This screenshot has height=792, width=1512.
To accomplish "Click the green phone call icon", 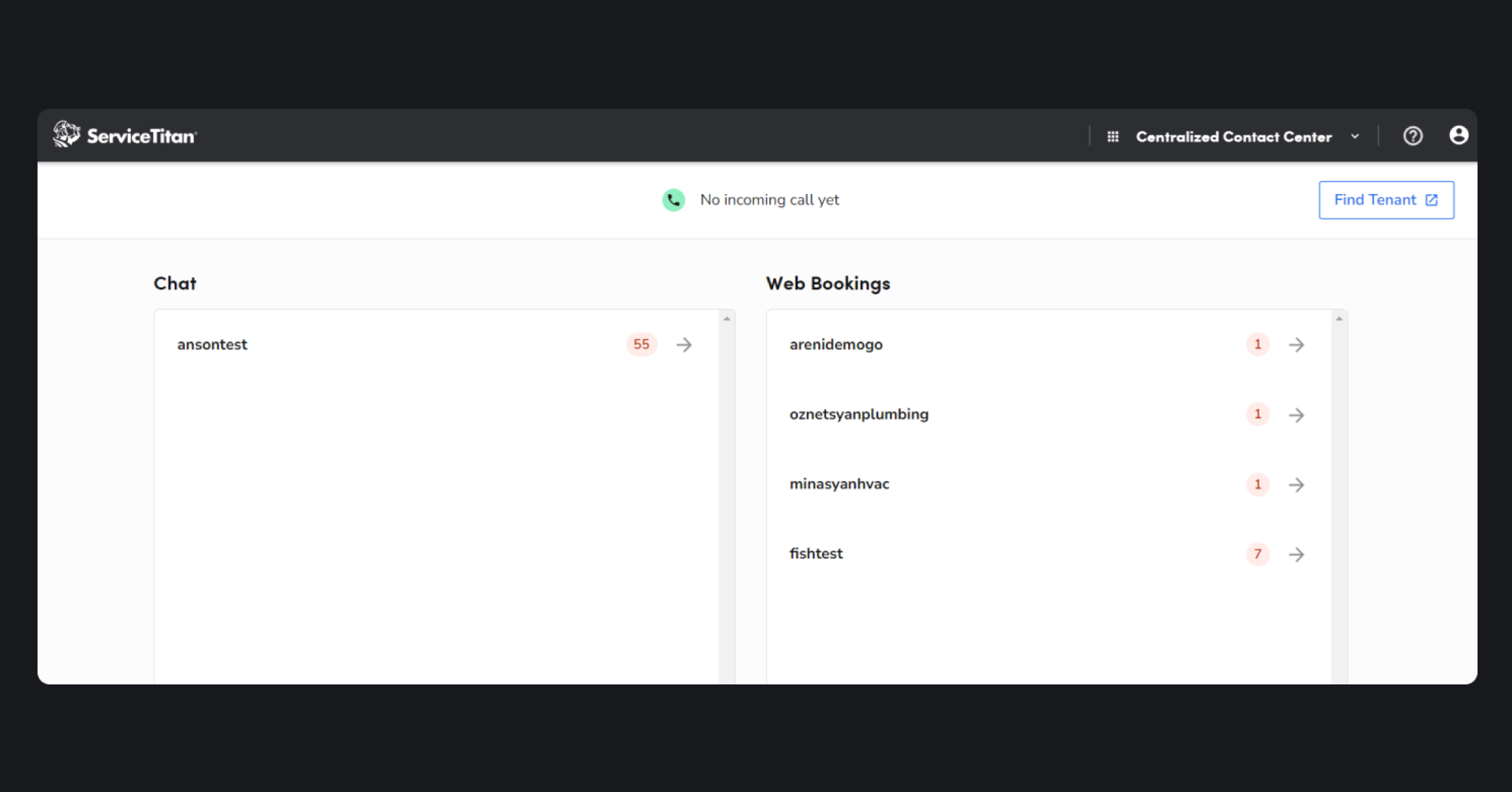I will pos(673,200).
